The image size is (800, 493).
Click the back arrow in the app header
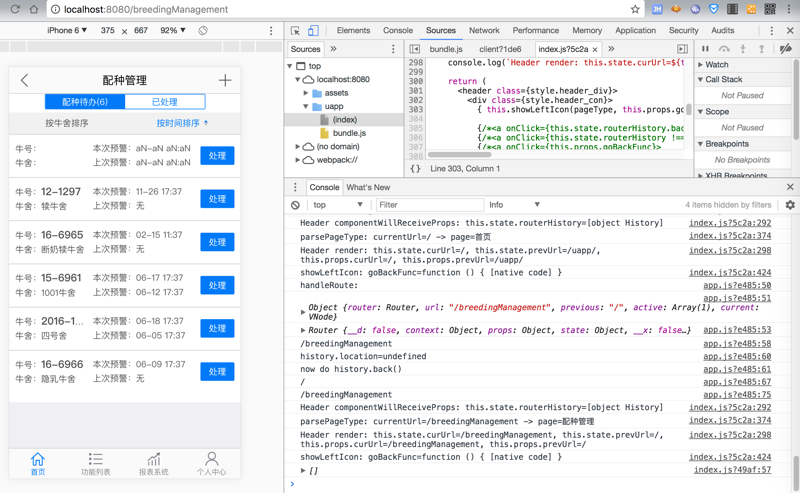pos(25,80)
